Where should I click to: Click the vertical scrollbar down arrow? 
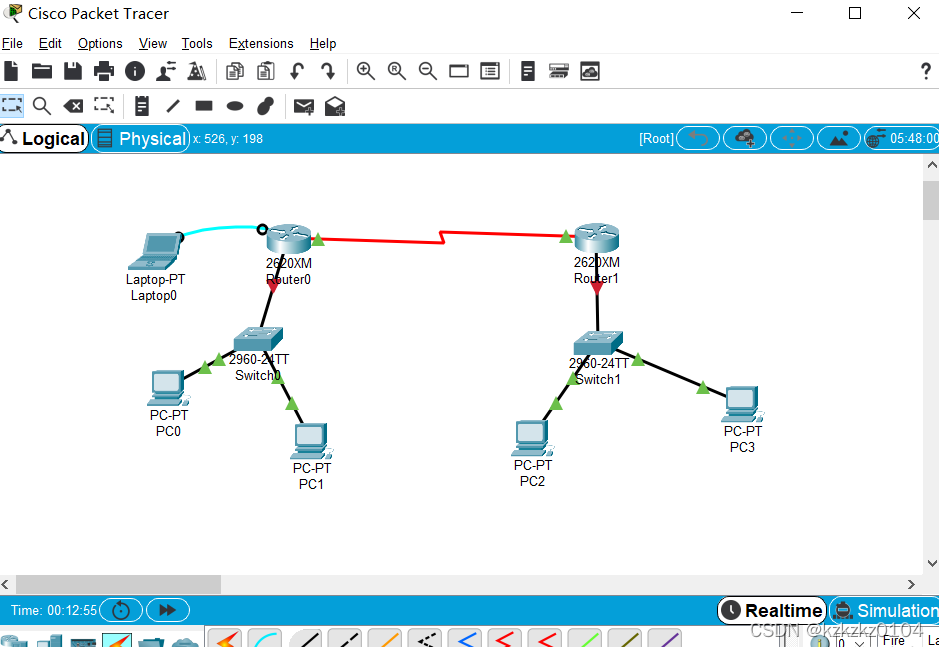[931, 563]
